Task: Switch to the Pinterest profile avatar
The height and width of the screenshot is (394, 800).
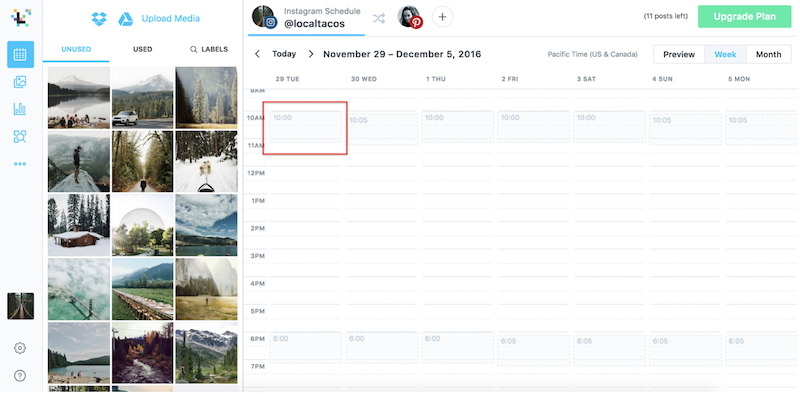Action: pos(410,17)
